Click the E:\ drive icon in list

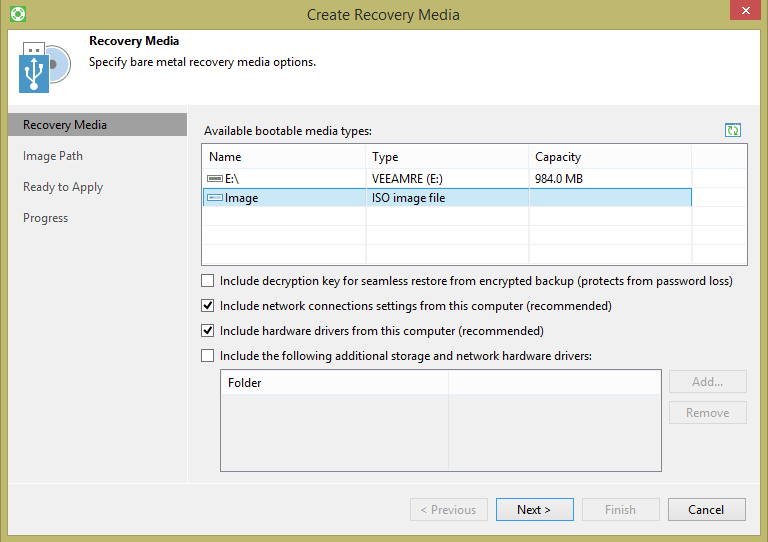pyautogui.click(x=215, y=178)
